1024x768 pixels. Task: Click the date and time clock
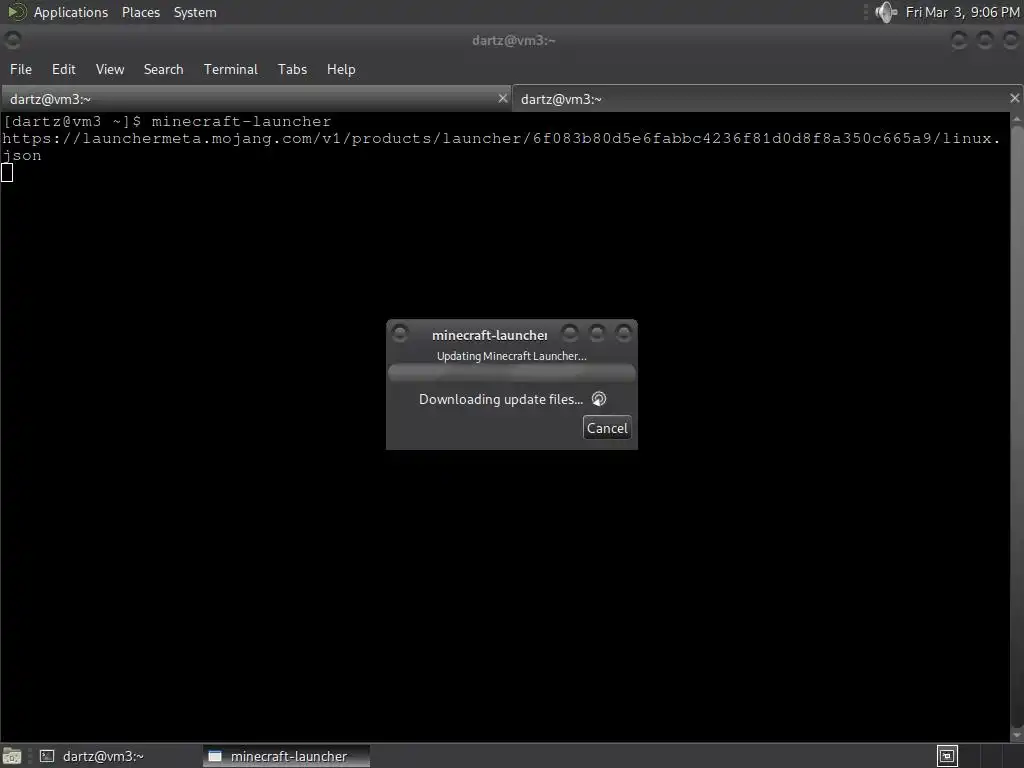coord(962,12)
